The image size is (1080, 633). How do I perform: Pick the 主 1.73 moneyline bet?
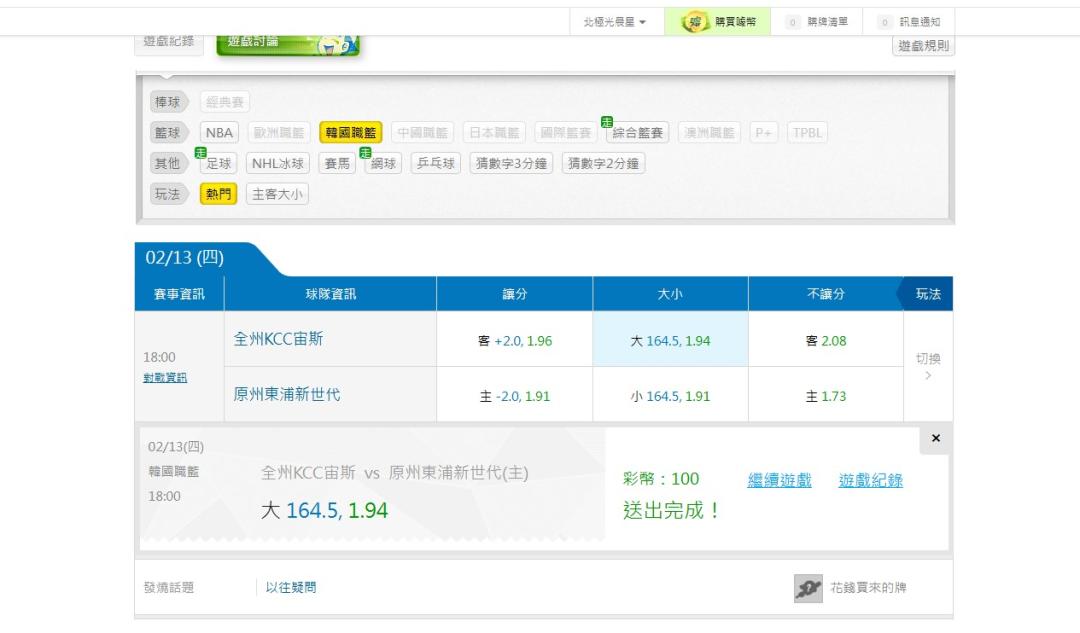pyautogui.click(x=826, y=396)
